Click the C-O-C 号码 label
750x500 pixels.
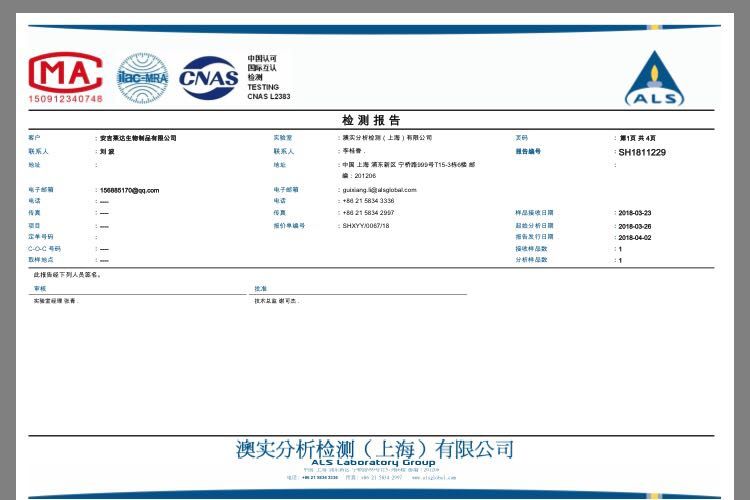coord(44,249)
